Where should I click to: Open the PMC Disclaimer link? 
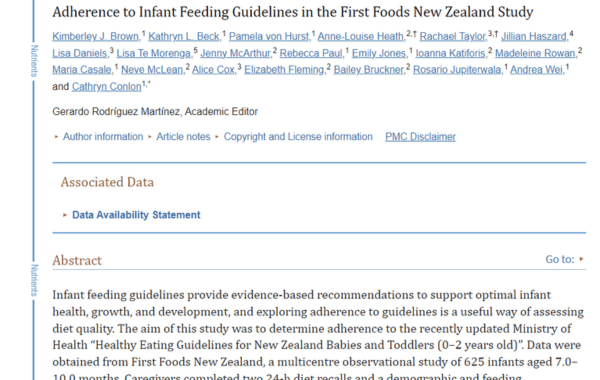pyautogui.click(x=420, y=137)
